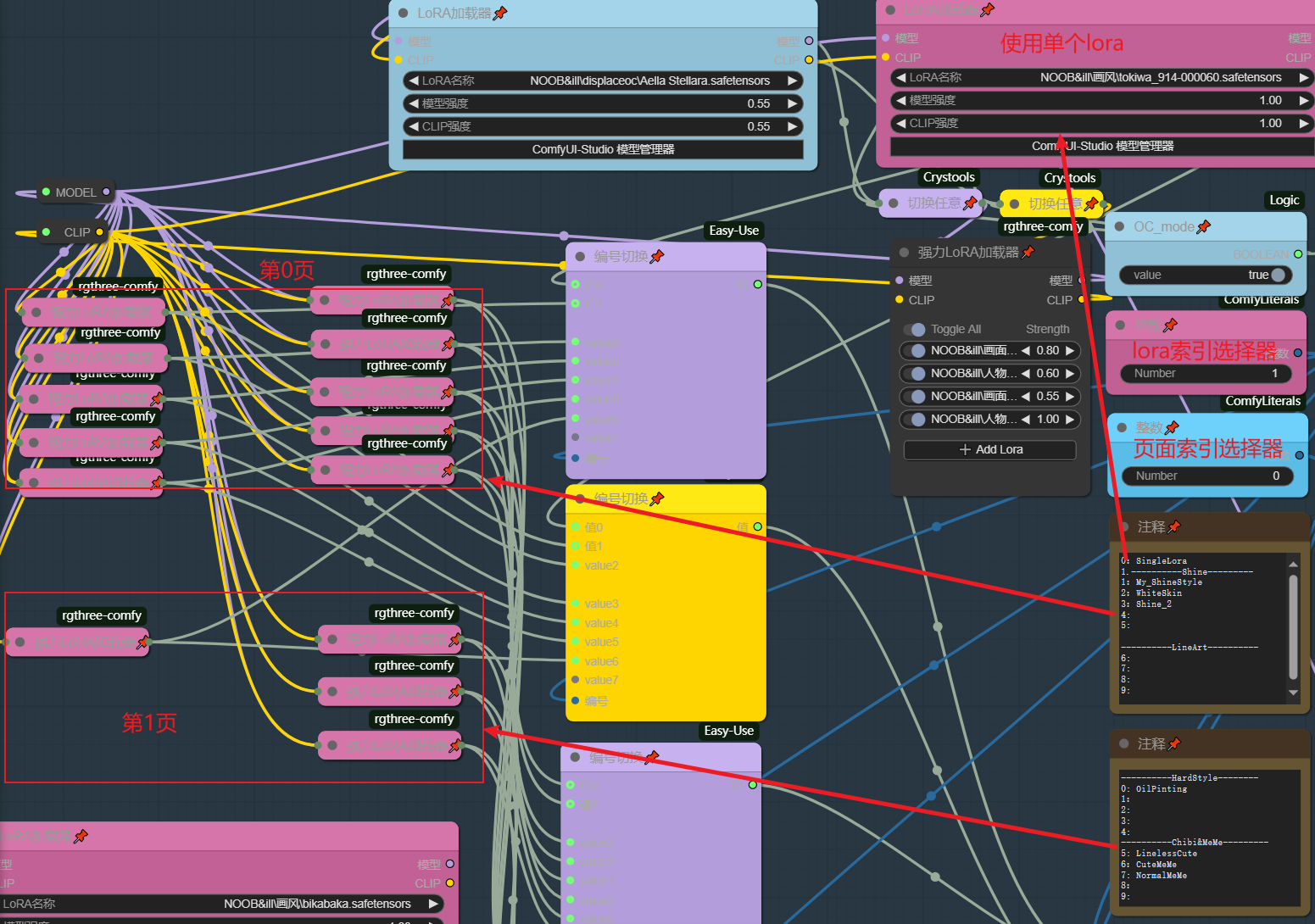Click the pin icon on the yellow 编号切换 node
1315x924 pixels.
(x=657, y=498)
